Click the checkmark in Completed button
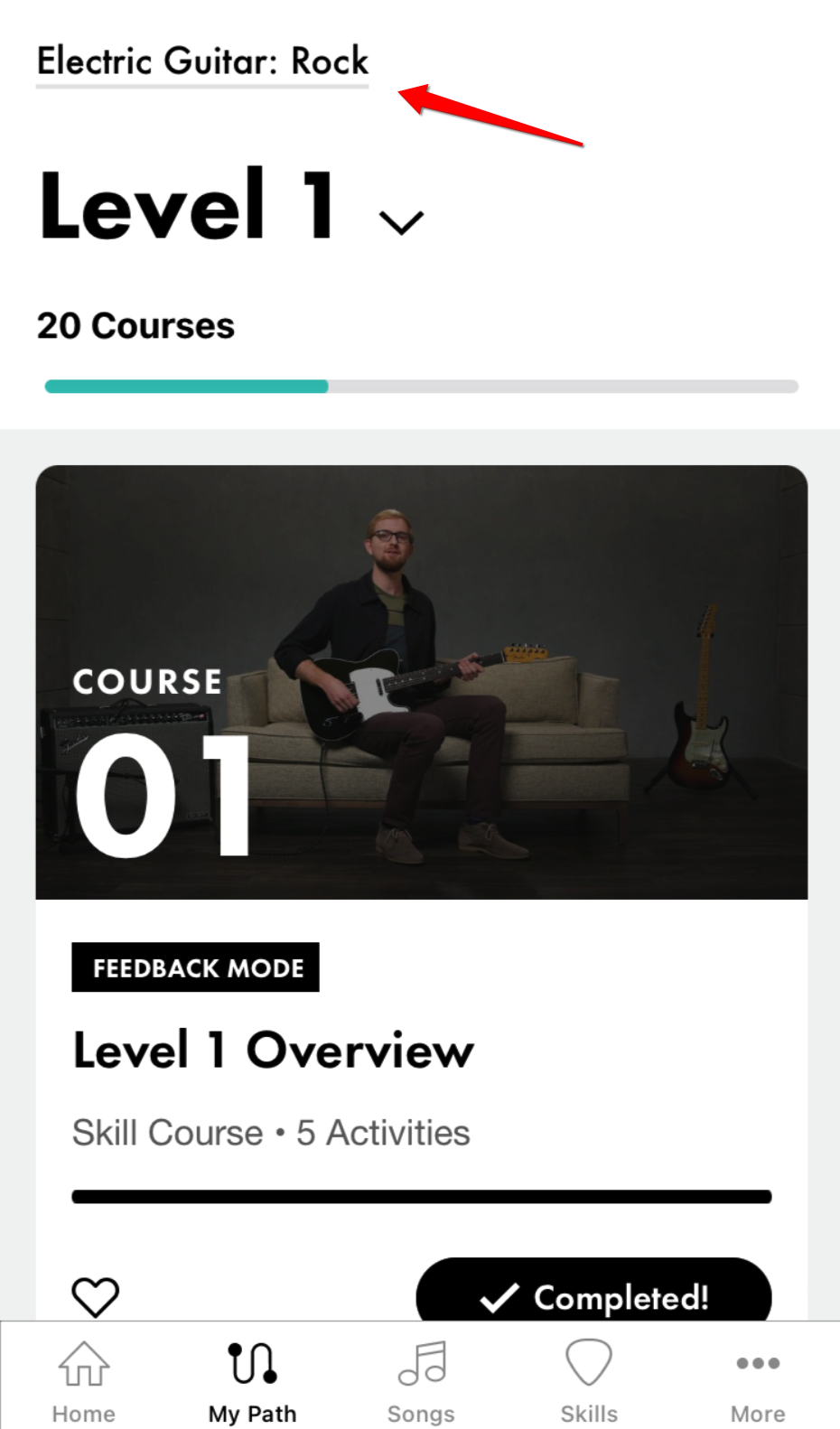The image size is (840, 1429). (499, 1298)
